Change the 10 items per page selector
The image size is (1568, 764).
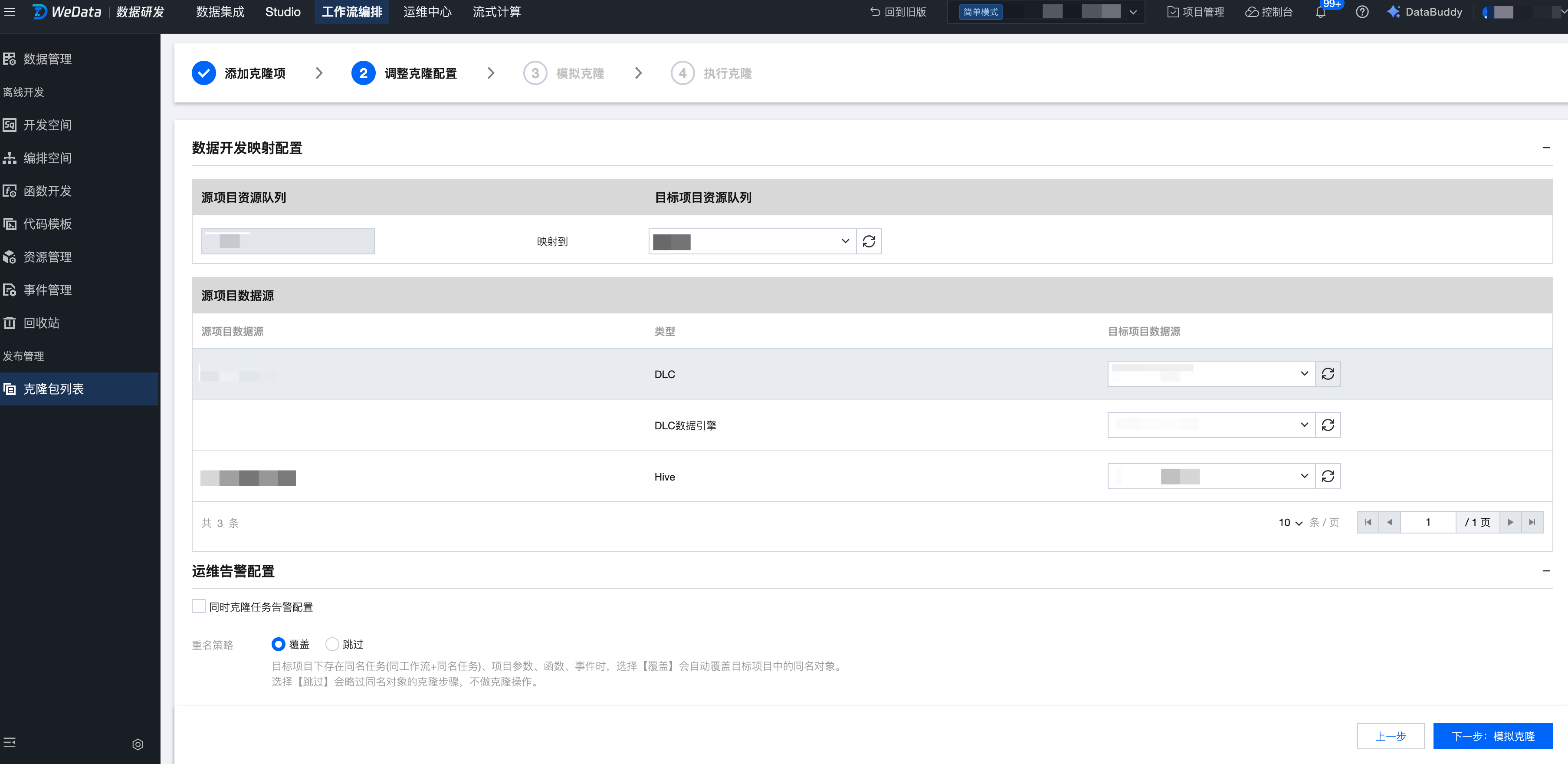click(1290, 522)
